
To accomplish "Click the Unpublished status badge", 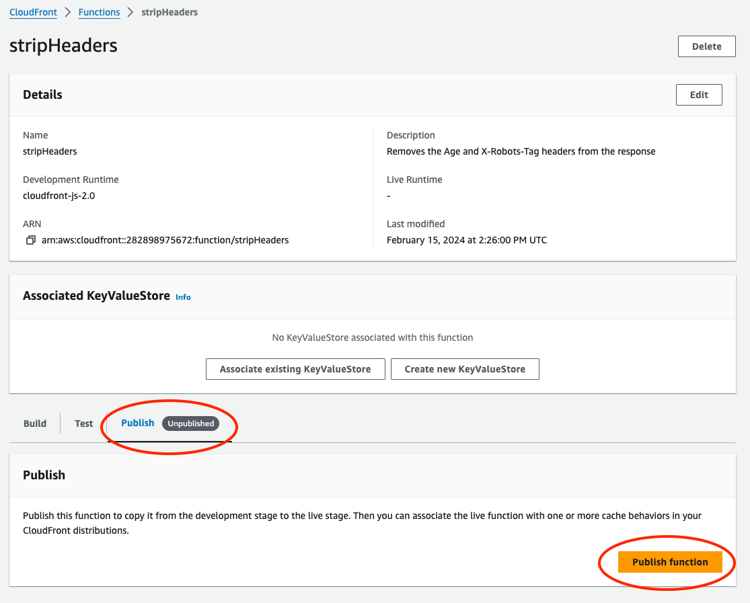I will (190, 424).
